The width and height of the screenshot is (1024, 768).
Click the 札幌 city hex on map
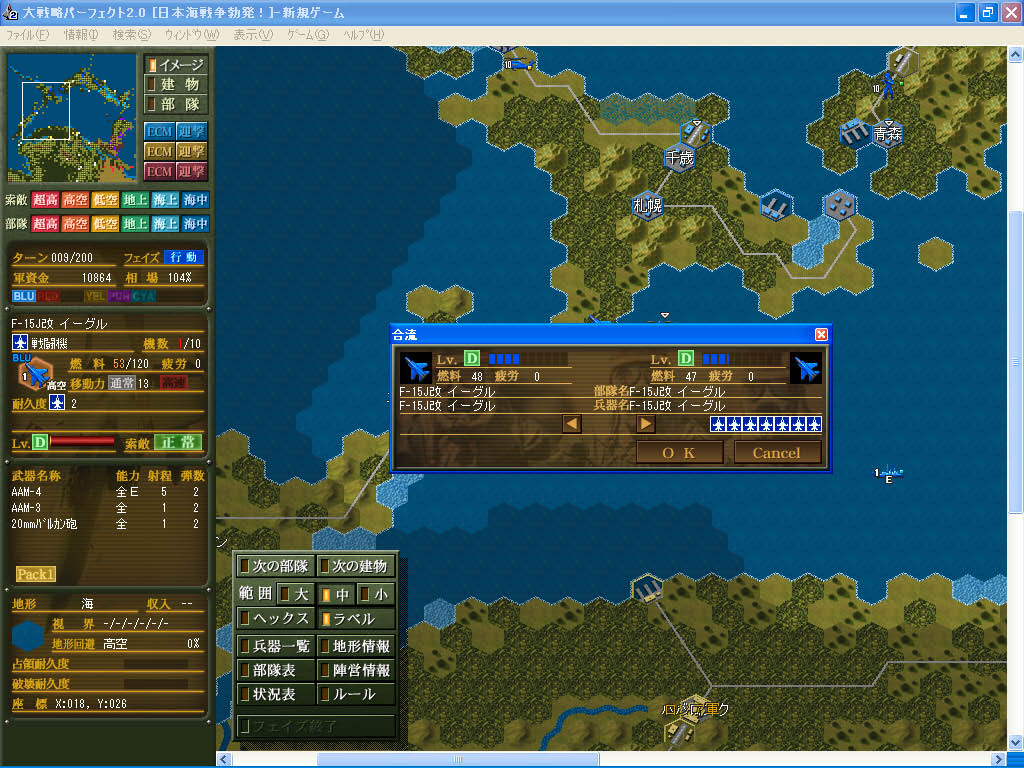click(x=647, y=206)
